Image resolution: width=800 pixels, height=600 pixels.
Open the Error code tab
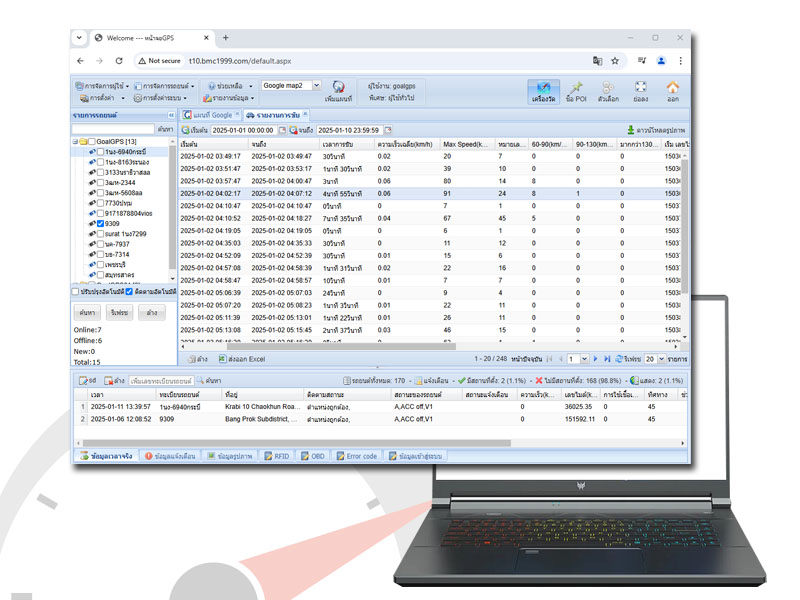357,456
